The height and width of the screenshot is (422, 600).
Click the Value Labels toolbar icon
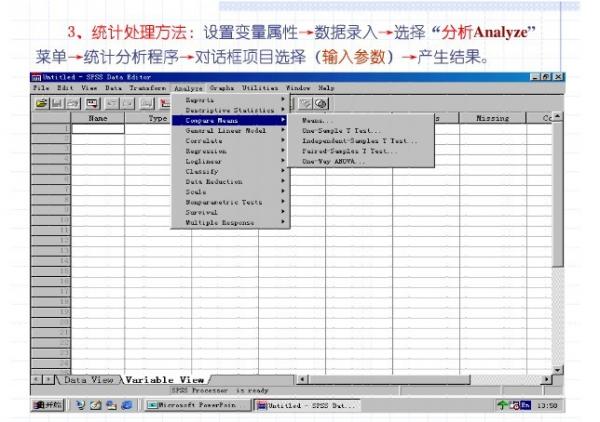[305, 104]
